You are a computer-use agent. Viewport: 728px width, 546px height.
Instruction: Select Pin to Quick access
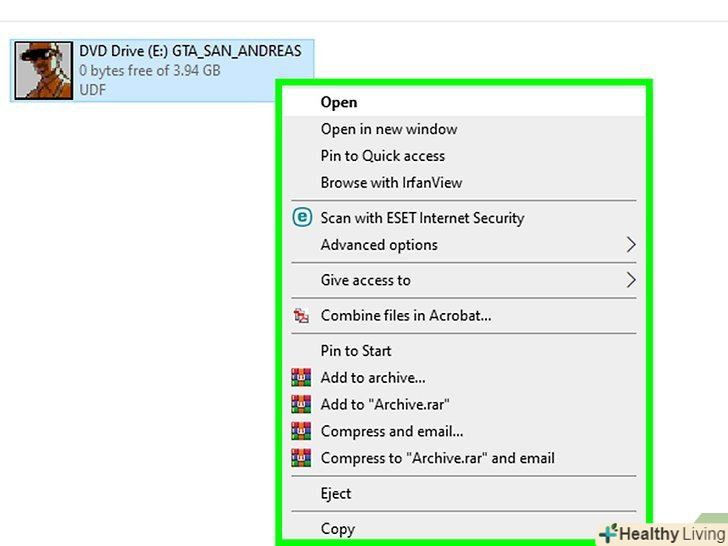464,156
